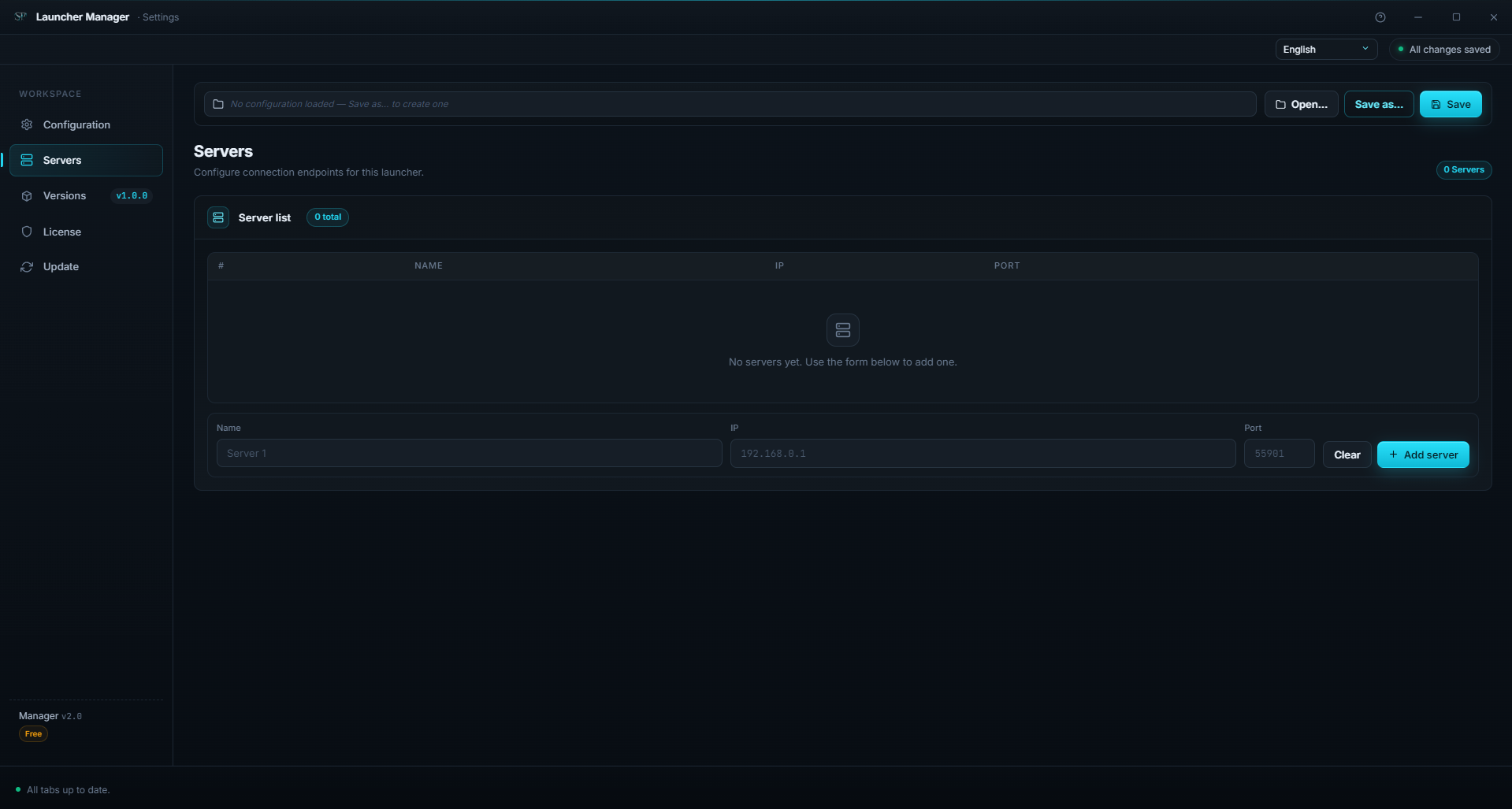The image size is (1512, 809).
Task: Click the Versions cube icon
Action: 27,196
